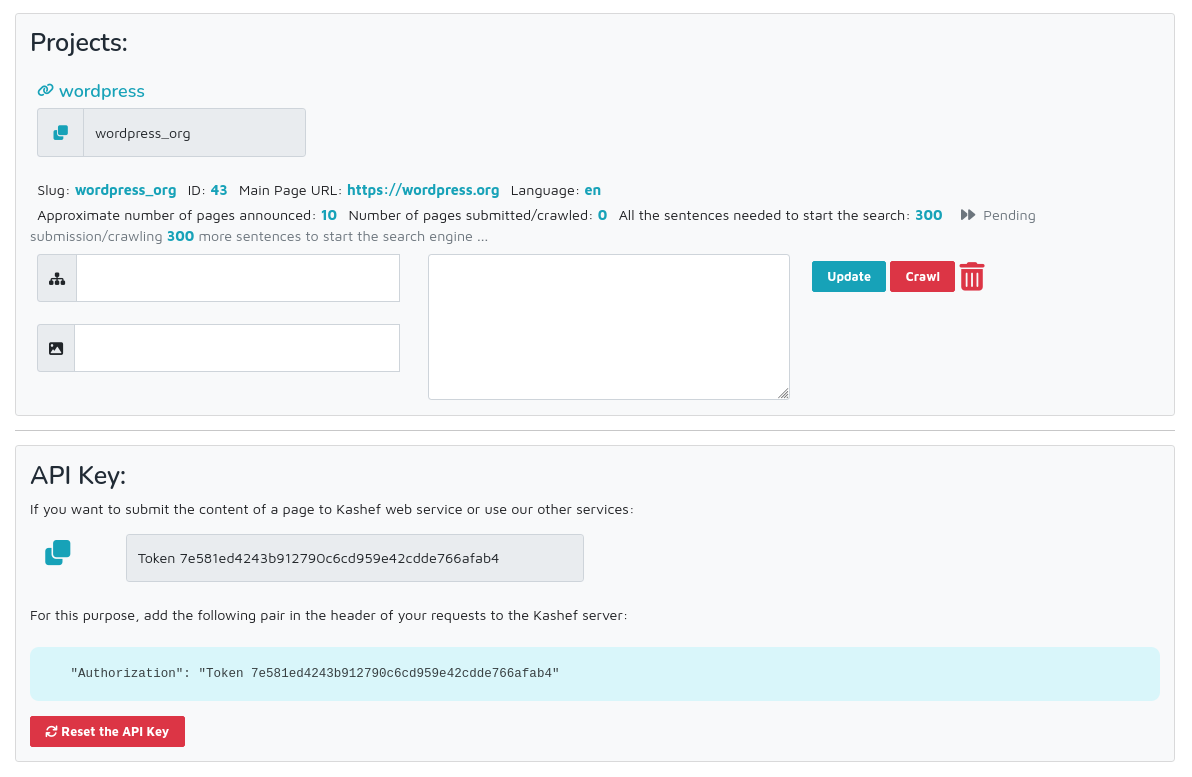Focus the image URL input field
This screenshot has width=1192, height=777.
coord(237,348)
